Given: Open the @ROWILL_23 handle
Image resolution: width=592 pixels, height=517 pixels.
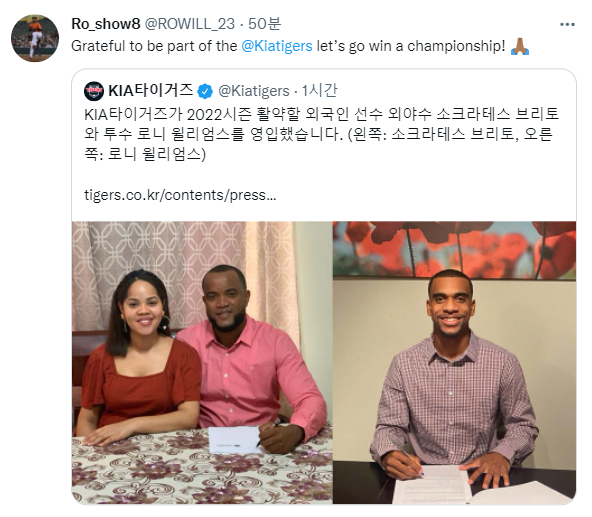Looking at the screenshot, I should click(190, 24).
